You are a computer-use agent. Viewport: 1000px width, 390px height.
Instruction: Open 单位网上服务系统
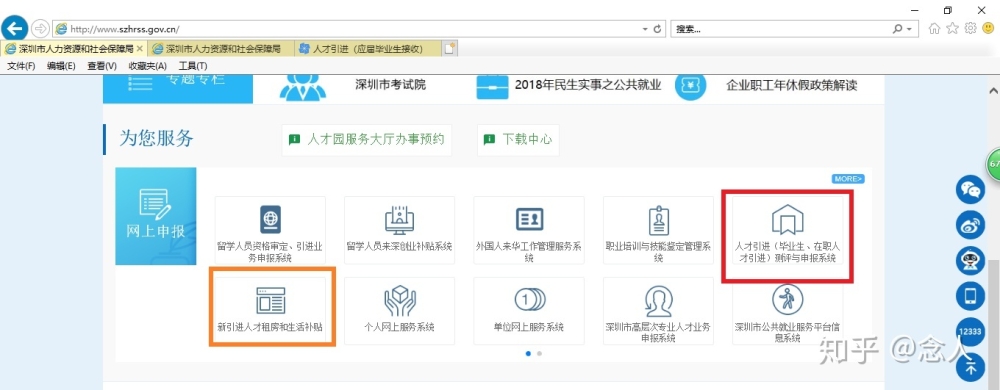click(x=529, y=311)
